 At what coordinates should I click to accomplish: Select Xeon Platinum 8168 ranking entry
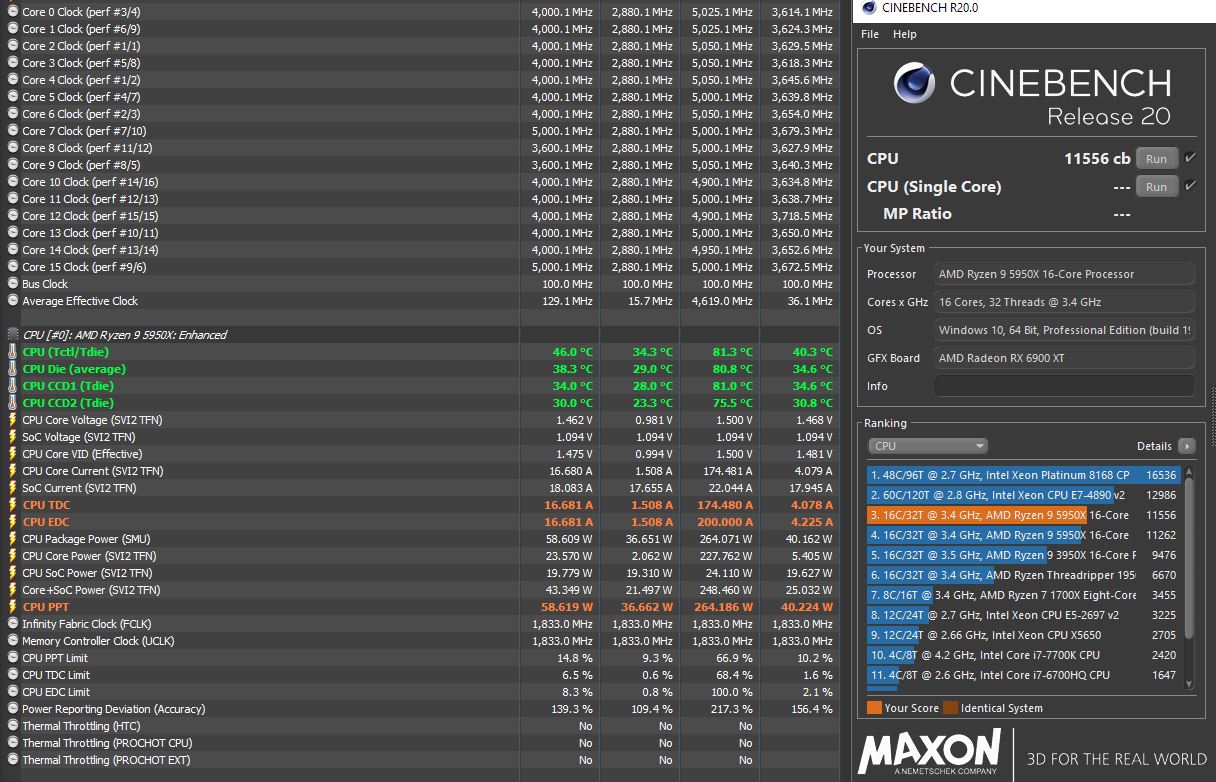pos(1023,475)
